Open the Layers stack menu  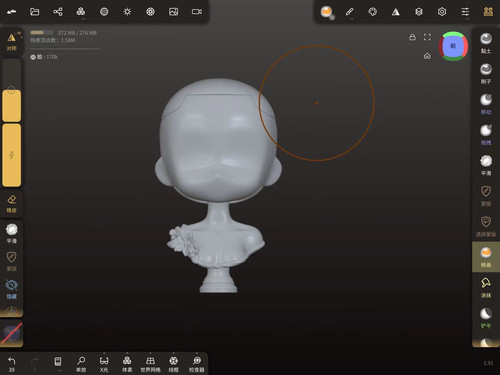pyautogui.click(x=419, y=12)
